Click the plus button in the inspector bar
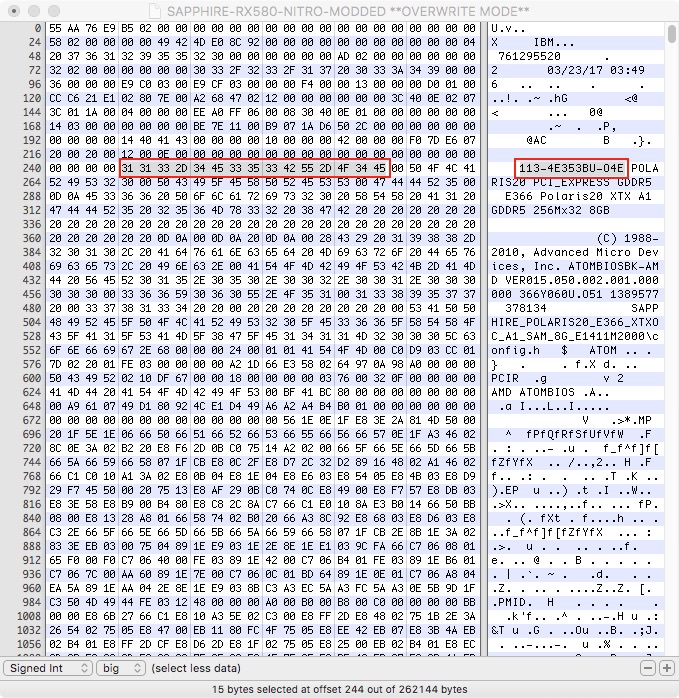679x698 pixels. (667, 668)
